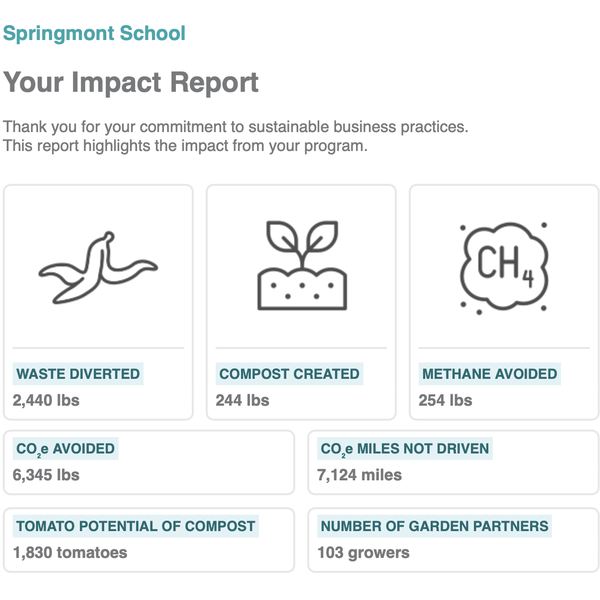Click the CO2e MILES NOT DRIVEN label
Viewport: 600px width, 600px height.
pos(405,449)
